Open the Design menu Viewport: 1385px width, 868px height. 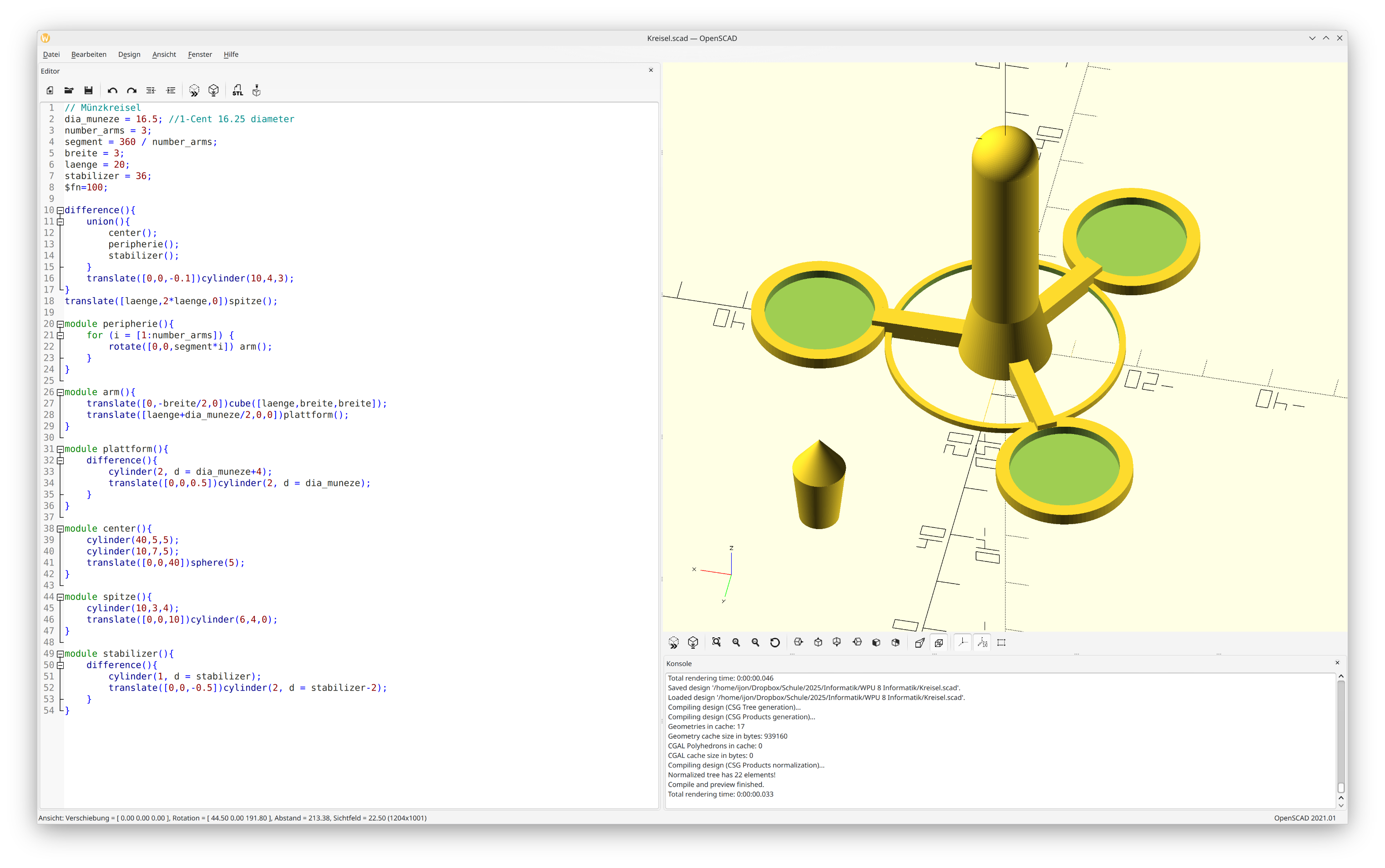tap(129, 55)
